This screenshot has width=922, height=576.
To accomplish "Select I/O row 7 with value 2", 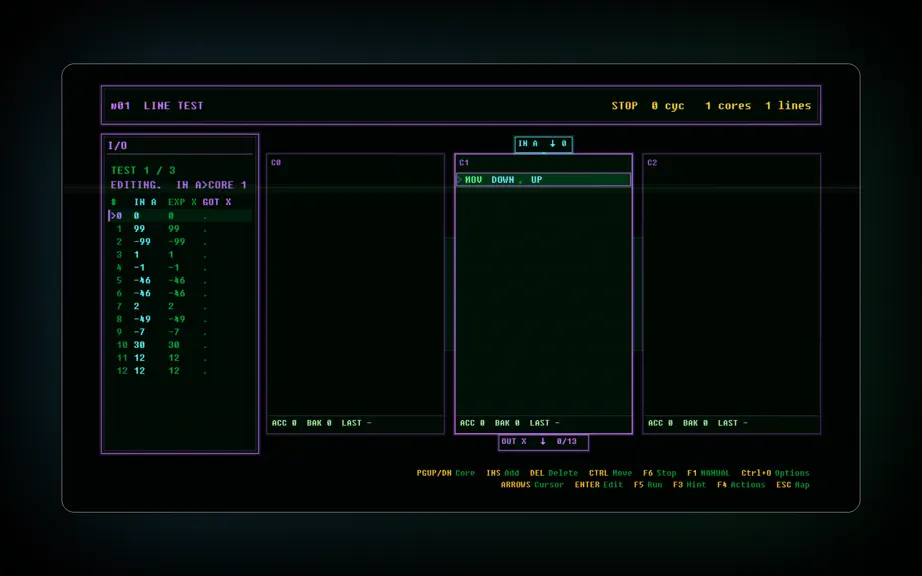I will pos(180,306).
